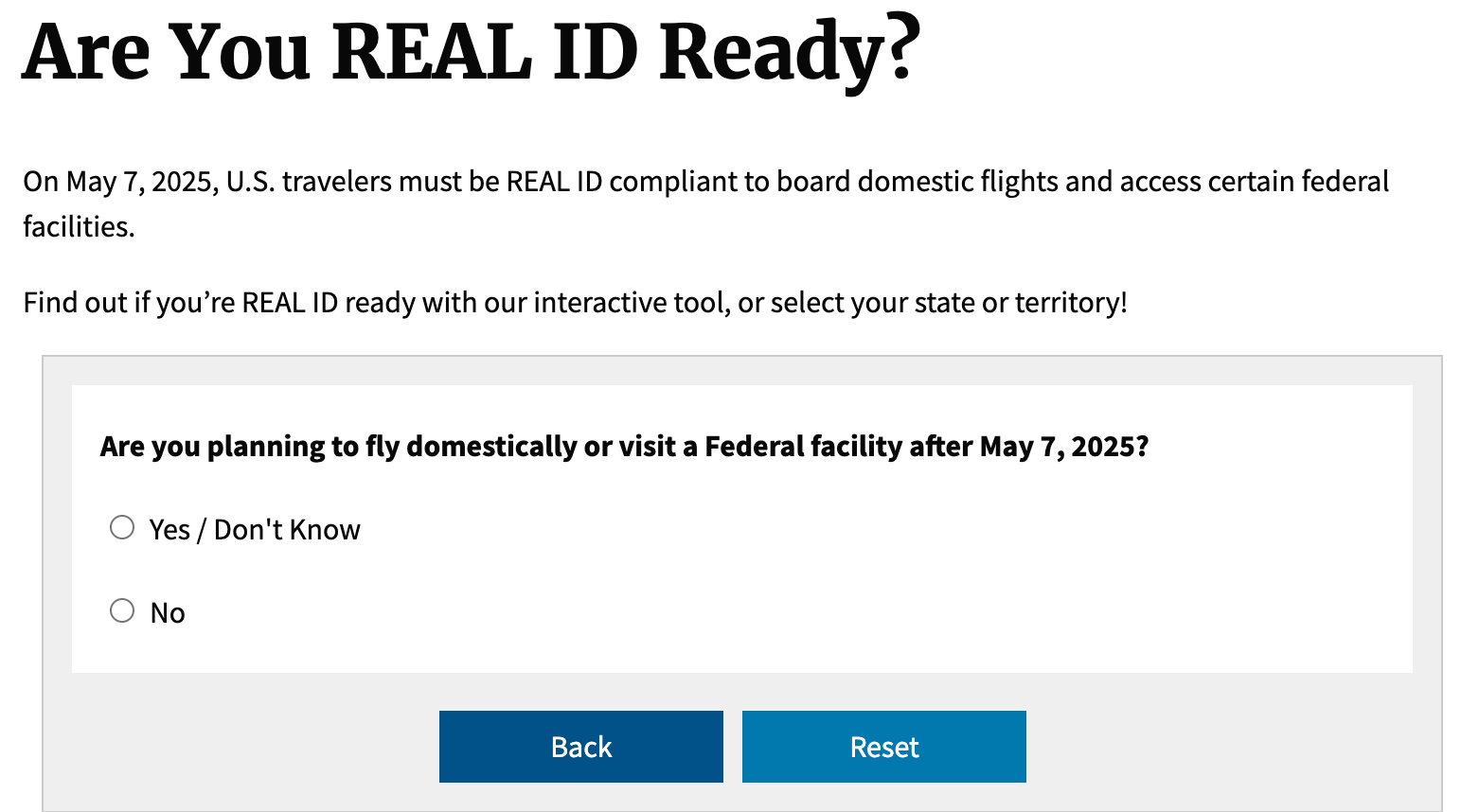Select the "No" radio button
The width and height of the screenshot is (1479, 812).
tap(122, 610)
